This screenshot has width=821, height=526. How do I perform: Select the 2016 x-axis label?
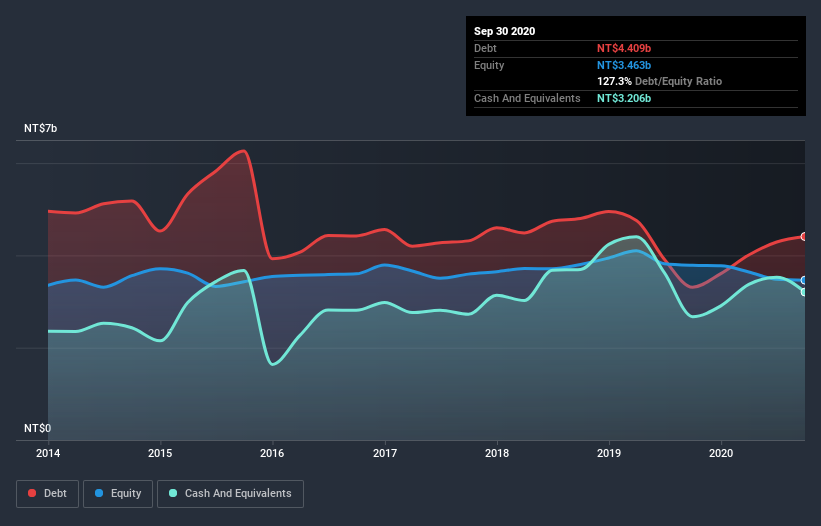[272, 453]
